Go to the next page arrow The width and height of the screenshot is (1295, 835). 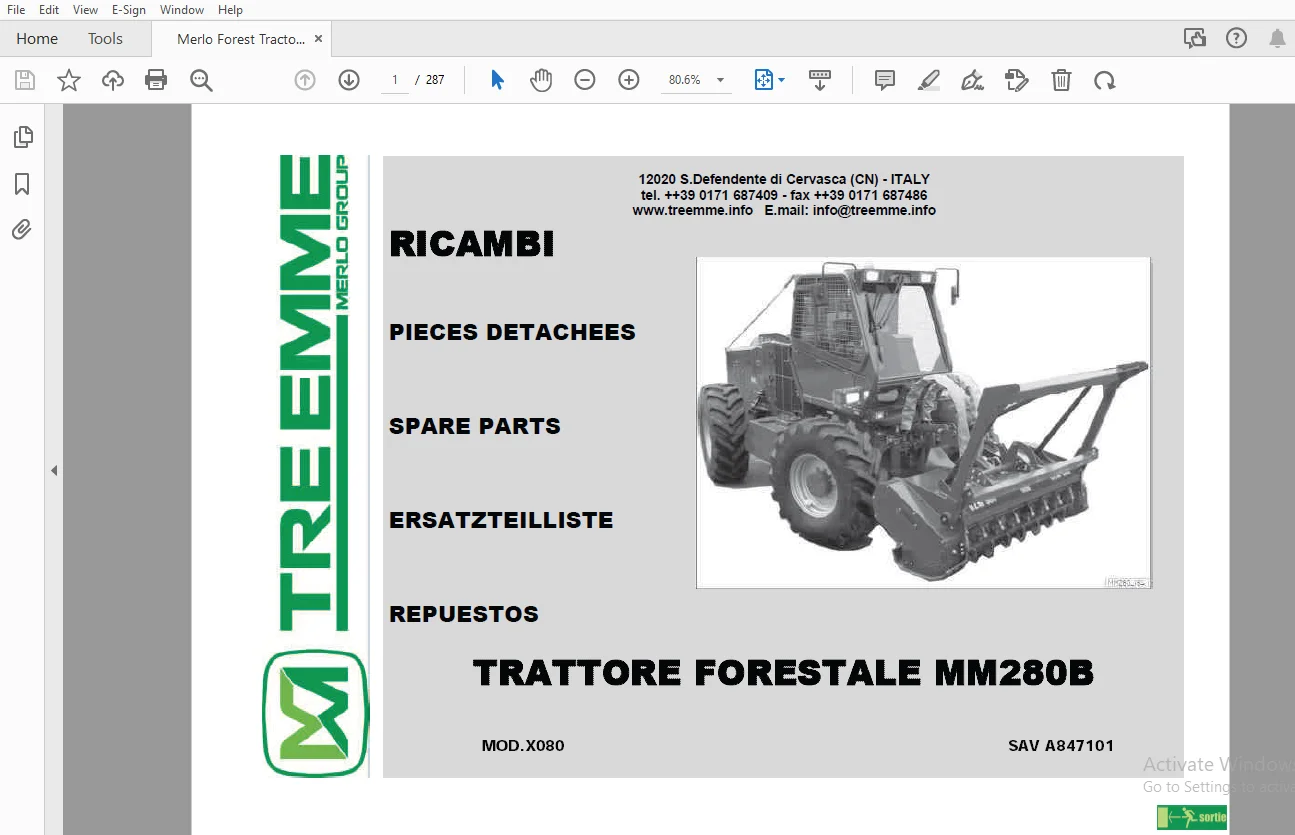(349, 80)
